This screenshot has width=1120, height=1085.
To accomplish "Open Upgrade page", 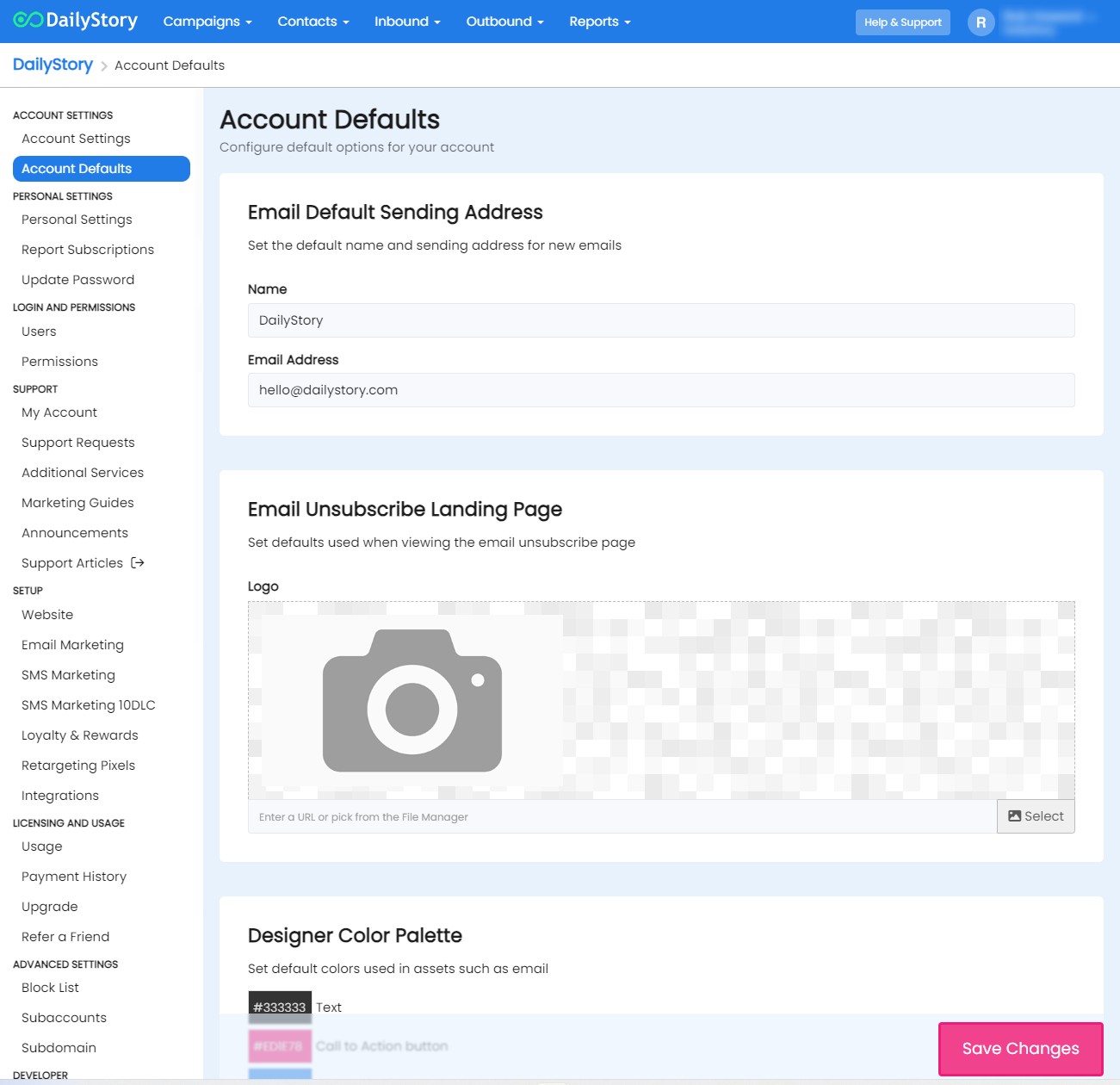I will point(50,907).
